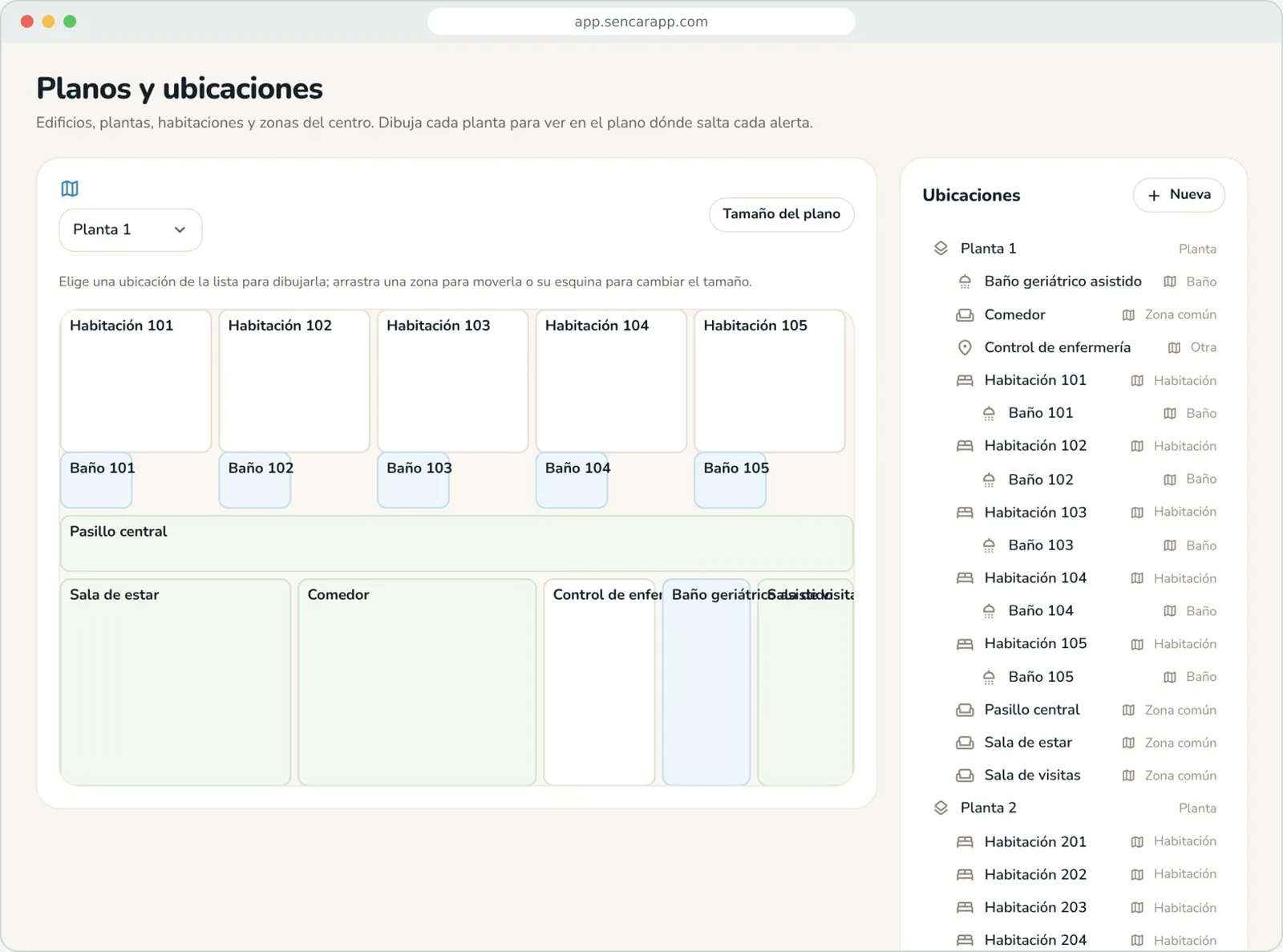The height and width of the screenshot is (952, 1283).
Task: Click the map icon above the floor selector
Action: click(x=70, y=188)
